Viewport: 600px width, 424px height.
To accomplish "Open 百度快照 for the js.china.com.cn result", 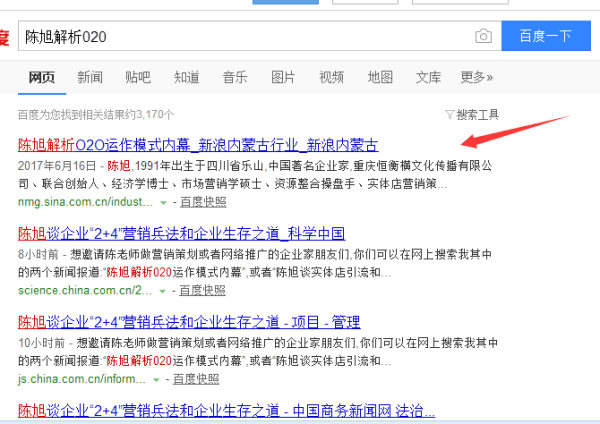I will tap(196, 379).
